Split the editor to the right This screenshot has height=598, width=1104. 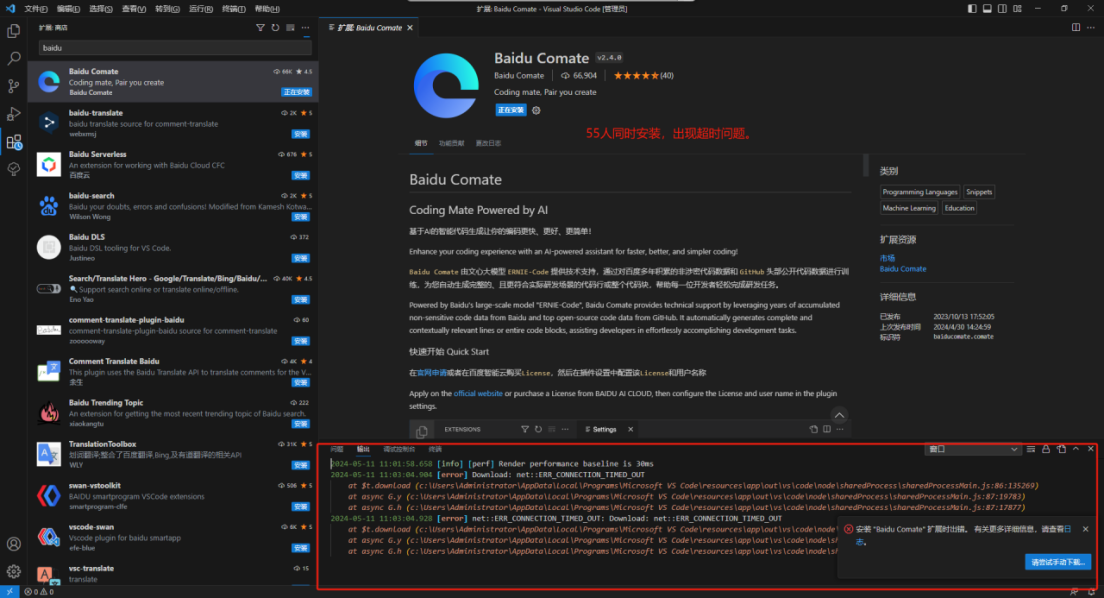(1076, 27)
